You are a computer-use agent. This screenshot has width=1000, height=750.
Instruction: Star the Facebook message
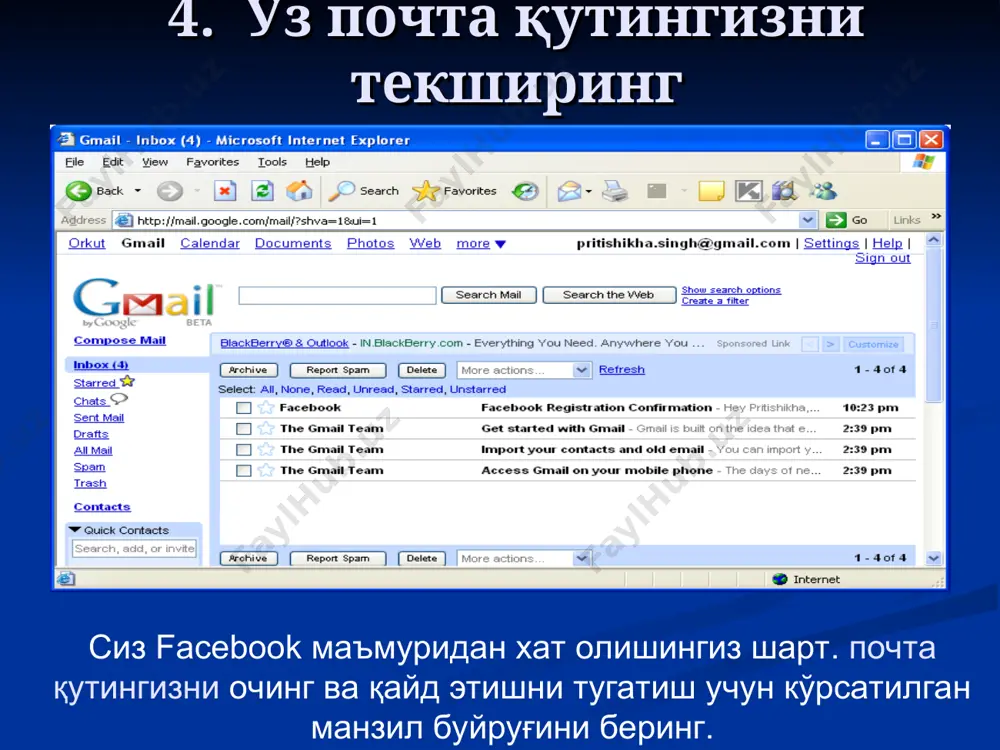[266, 408]
